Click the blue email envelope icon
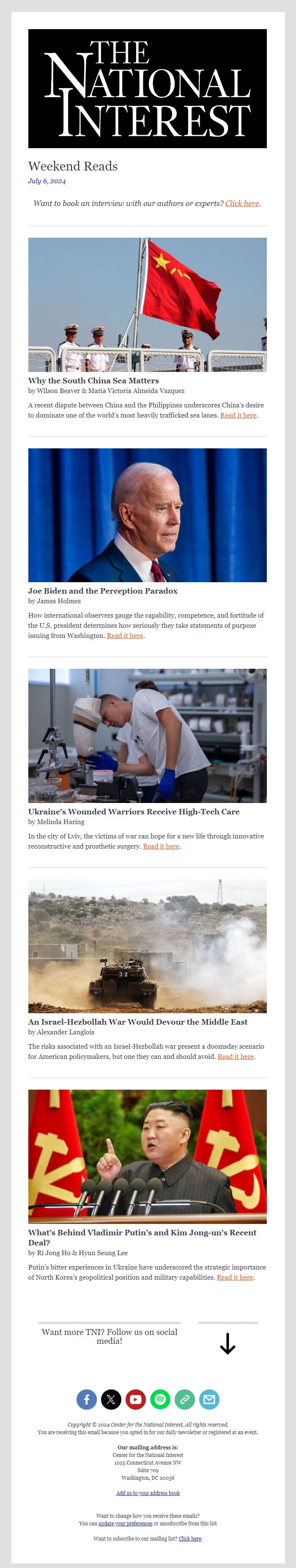 [209, 1399]
